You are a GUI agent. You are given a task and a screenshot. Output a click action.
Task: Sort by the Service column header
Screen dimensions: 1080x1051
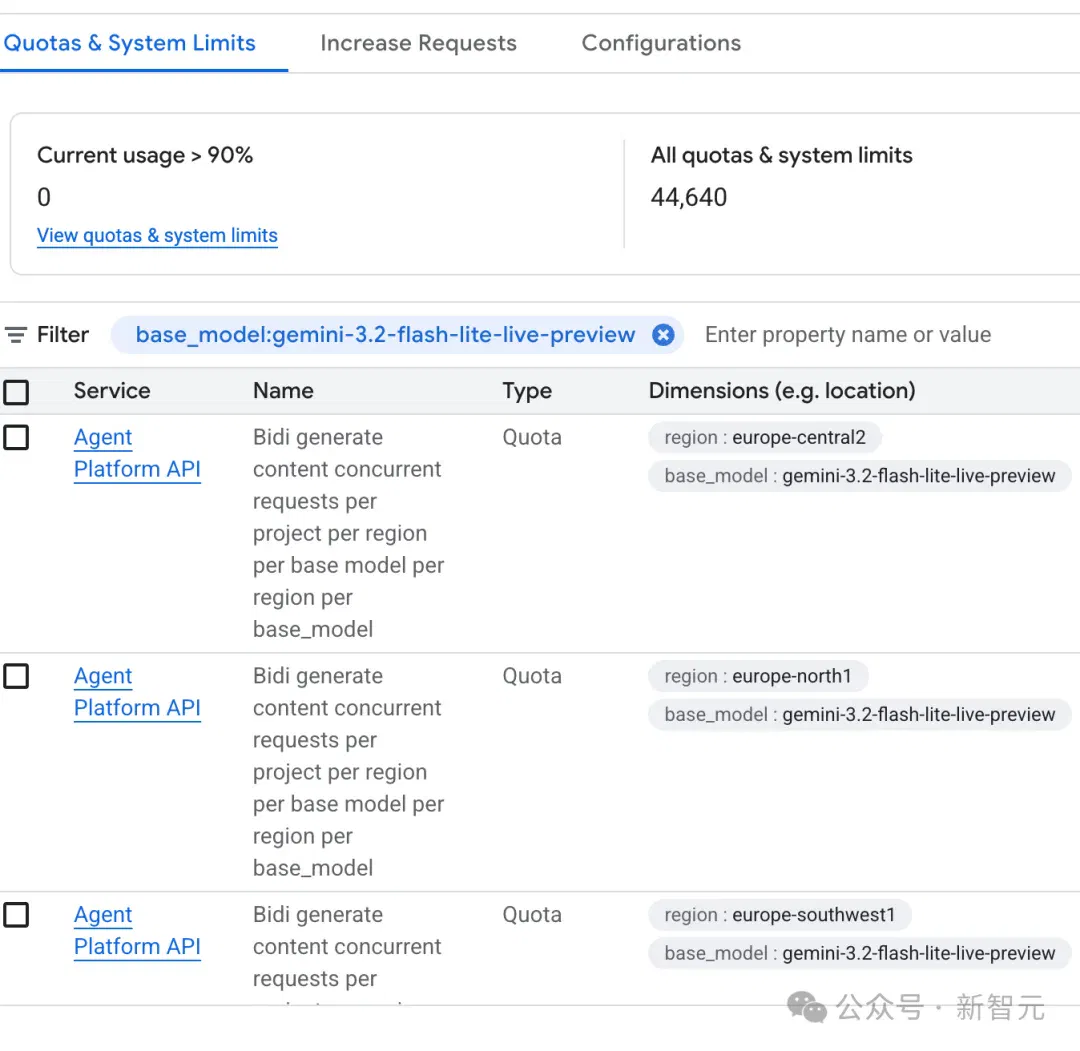112,391
